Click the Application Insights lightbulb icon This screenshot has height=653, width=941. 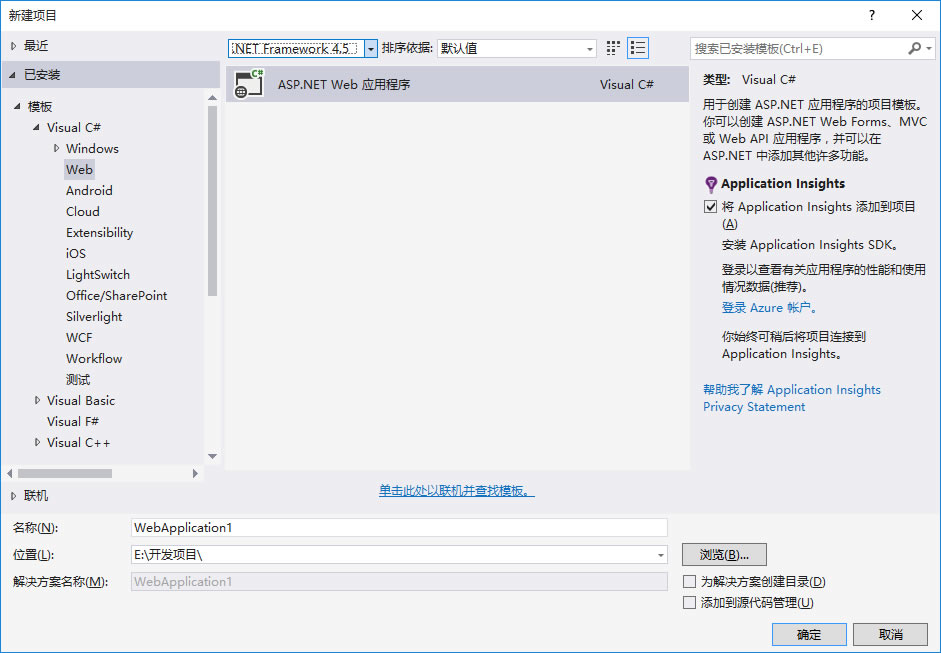pyautogui.click(x=711, y=184)
